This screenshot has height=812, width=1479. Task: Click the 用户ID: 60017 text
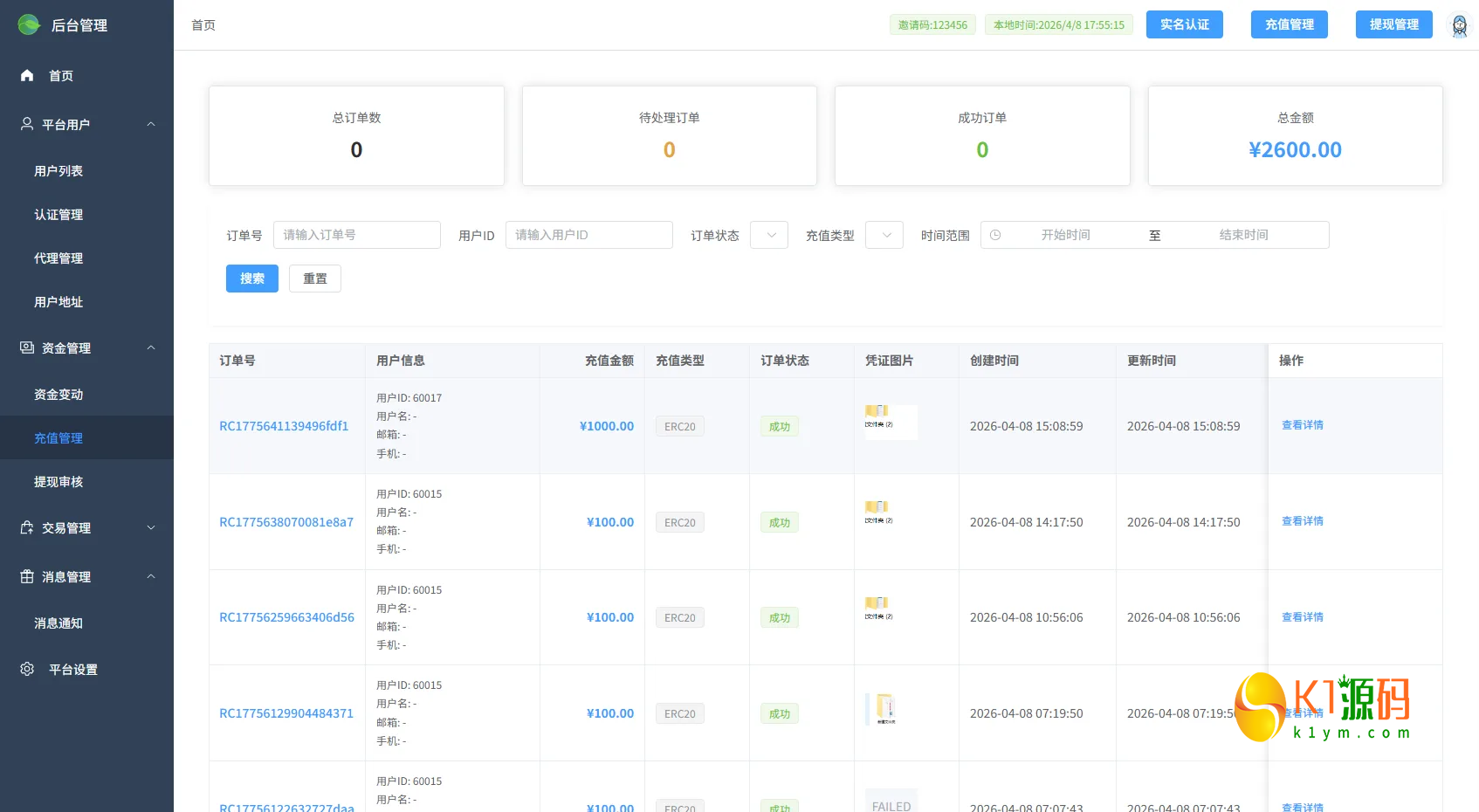409,398
